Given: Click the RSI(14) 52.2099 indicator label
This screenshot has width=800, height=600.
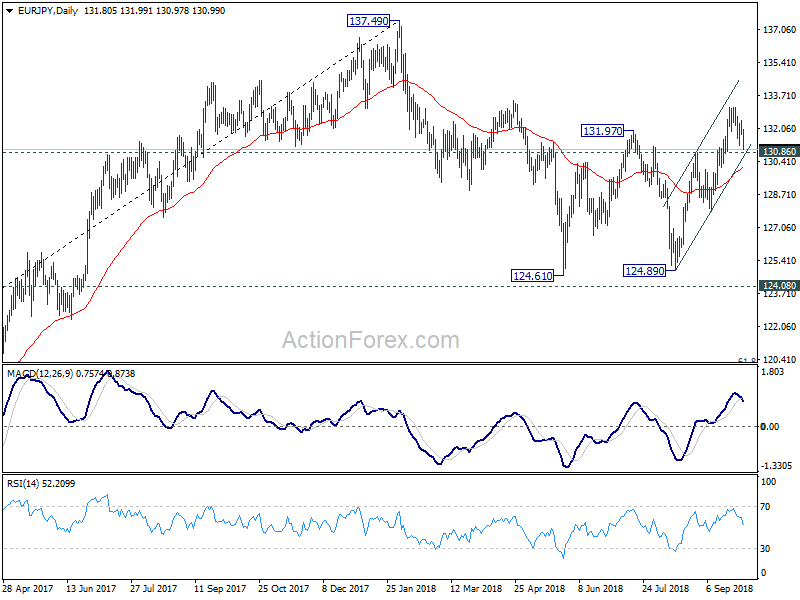Looking at the screenshot, I should point(41,483).
